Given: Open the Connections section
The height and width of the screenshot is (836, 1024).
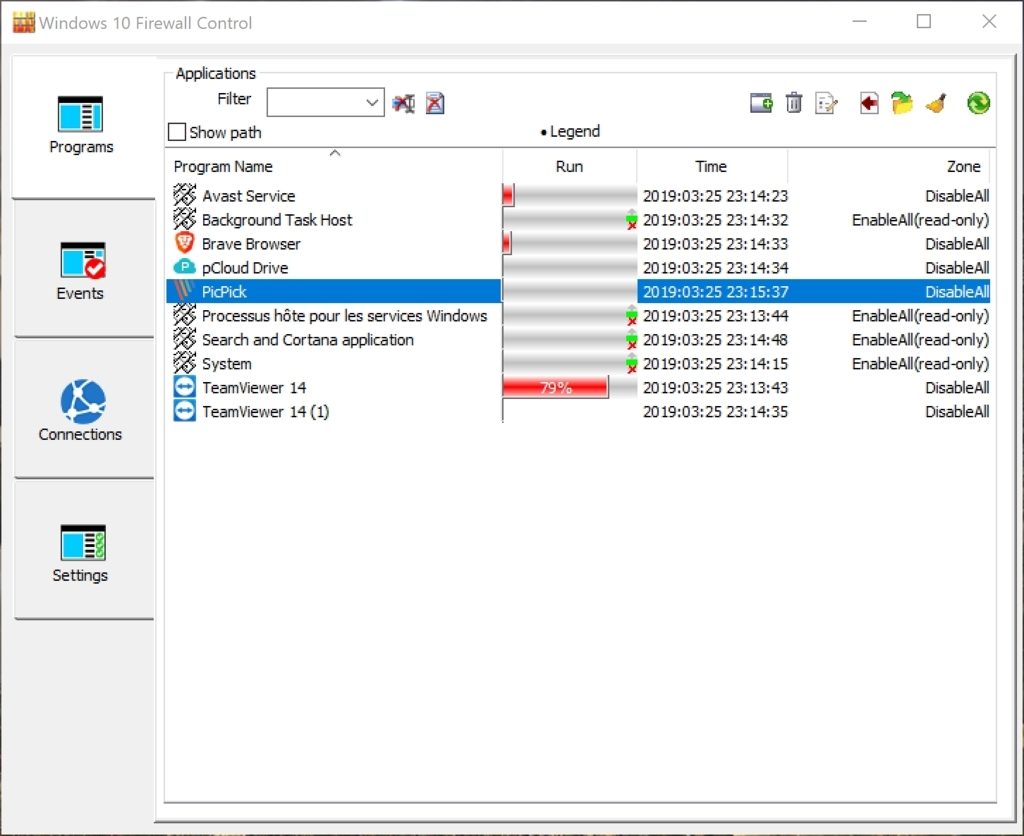Looking at the screenshot, I should pos(82,410).
